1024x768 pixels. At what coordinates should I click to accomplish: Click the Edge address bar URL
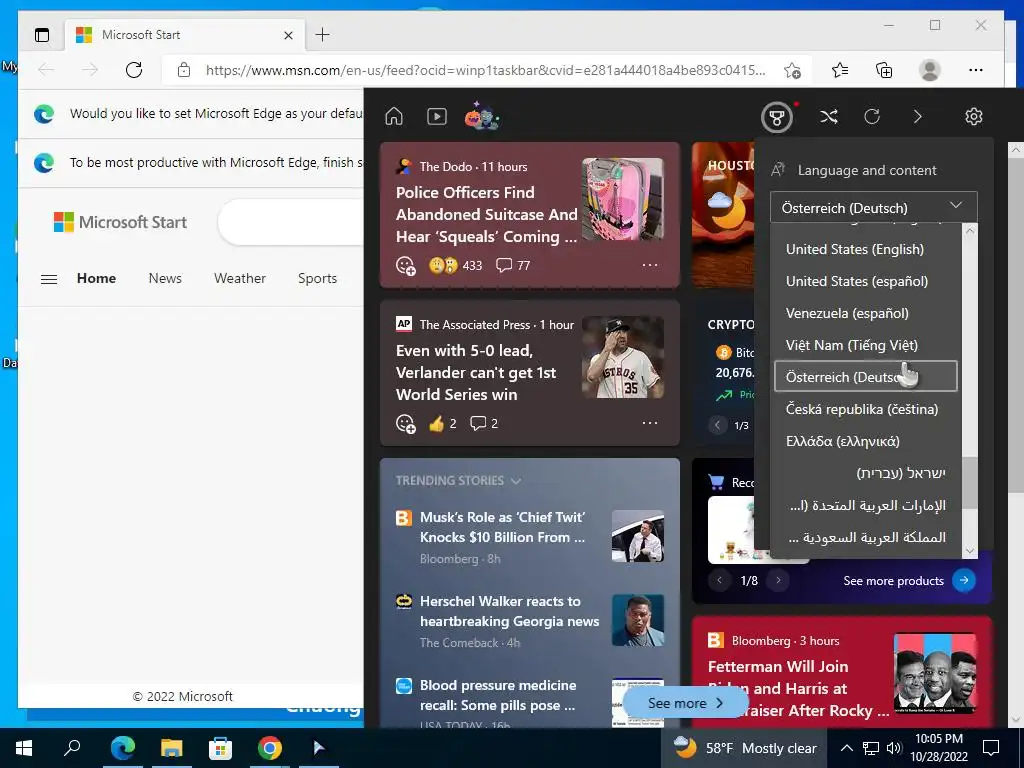[x=485, y=70]
